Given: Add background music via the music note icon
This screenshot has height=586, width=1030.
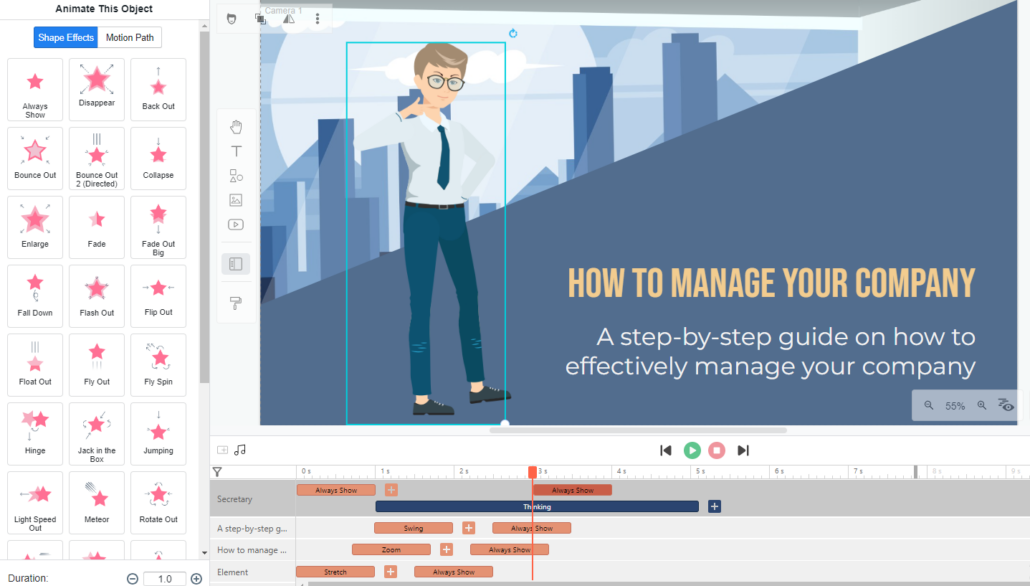Looking at the screenshot, I should 240,450.
